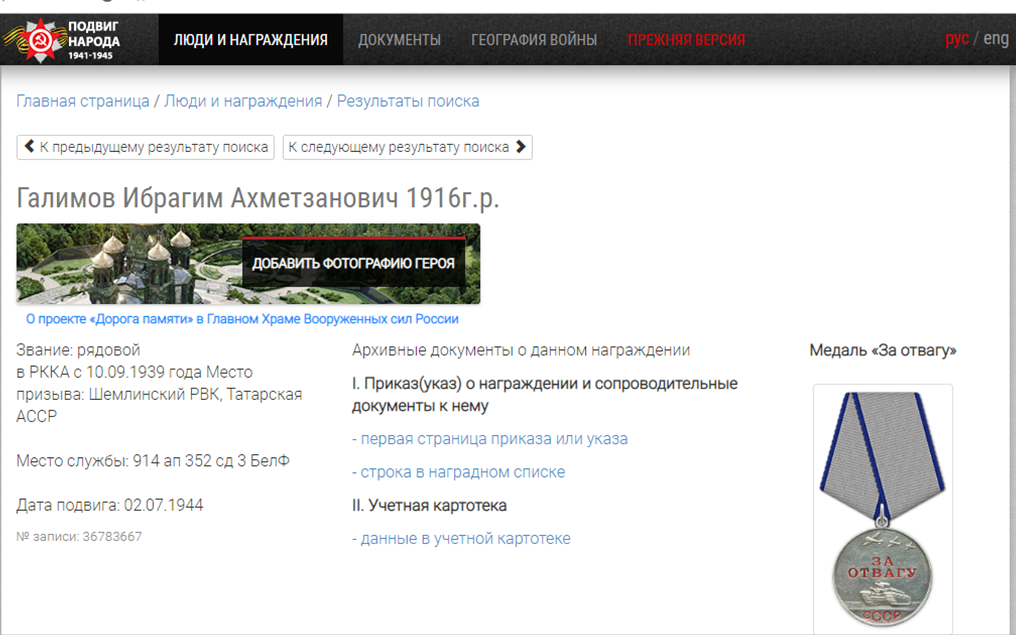Switch language to рус
The height and width of the screenshot is (635, 1016).
pos(956,39)
